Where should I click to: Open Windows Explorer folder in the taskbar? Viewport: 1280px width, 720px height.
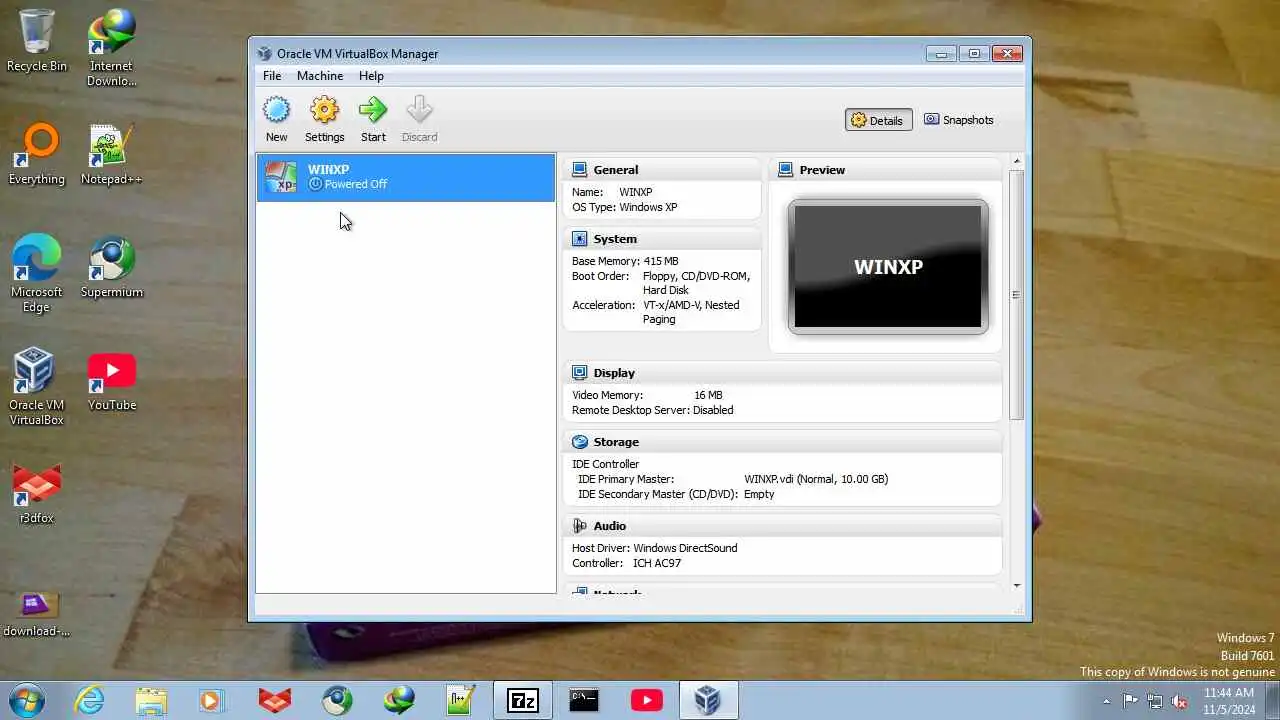point(151,700)
